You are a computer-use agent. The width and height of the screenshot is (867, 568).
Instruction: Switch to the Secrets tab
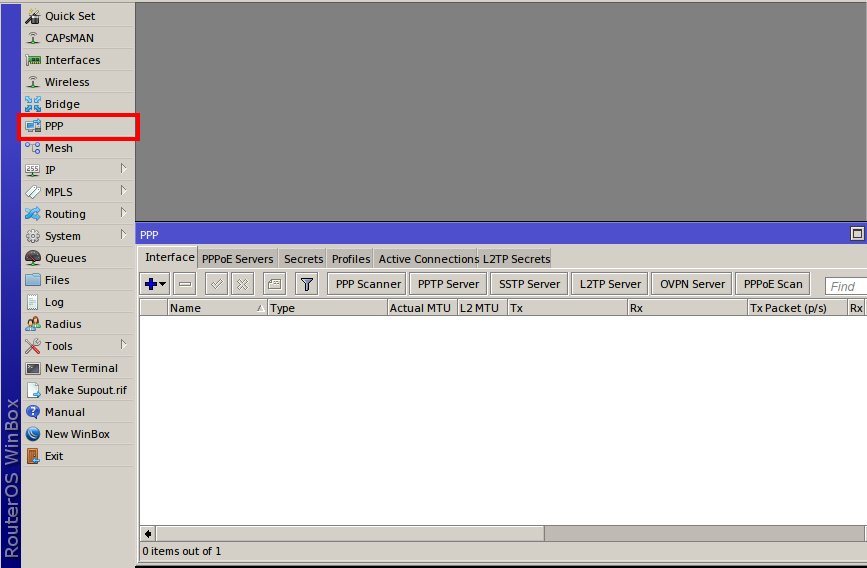[x=303, y=259]
